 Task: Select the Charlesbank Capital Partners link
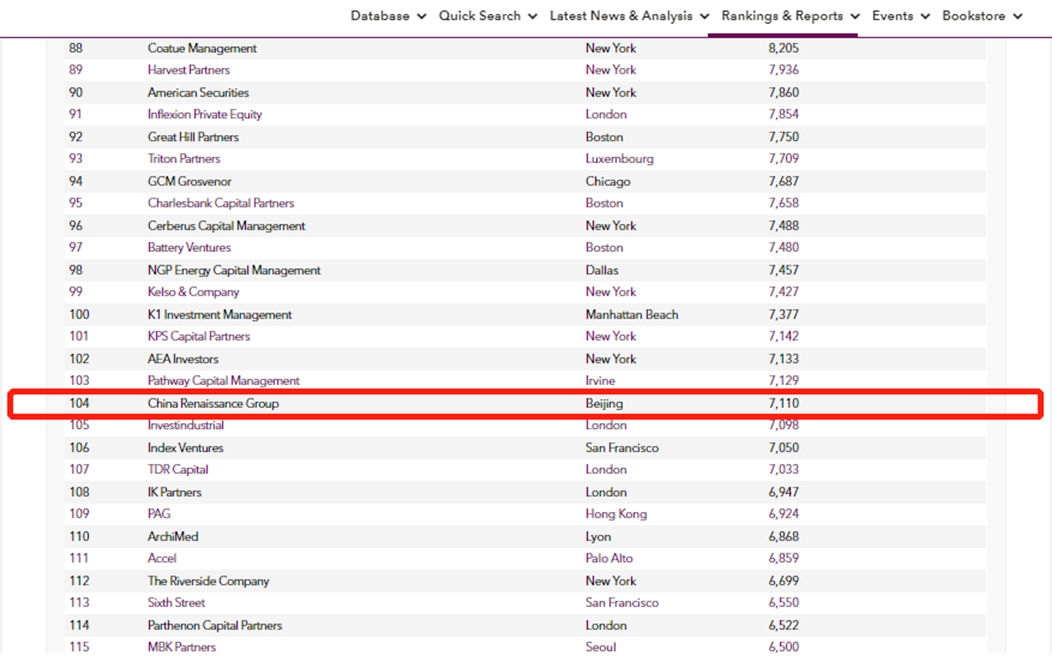(221, 203)
